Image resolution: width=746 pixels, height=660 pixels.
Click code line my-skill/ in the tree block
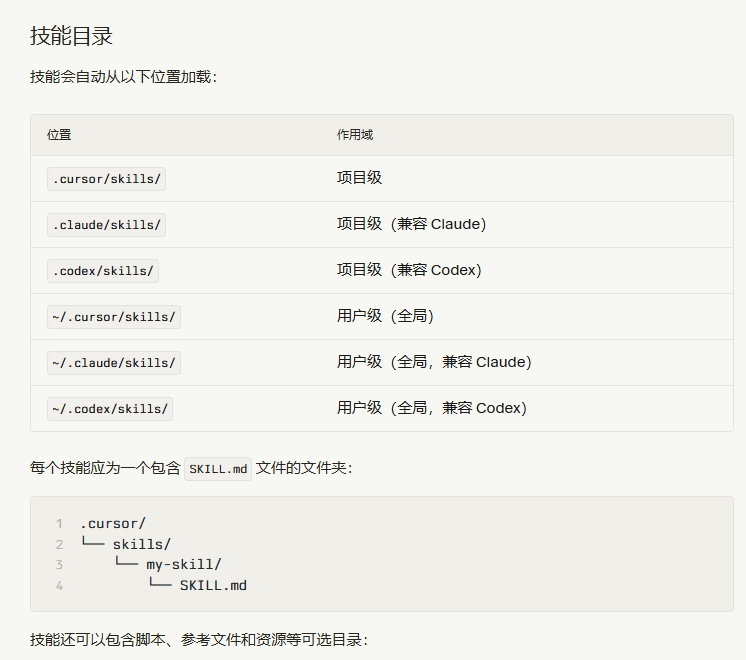click(168, 564)
